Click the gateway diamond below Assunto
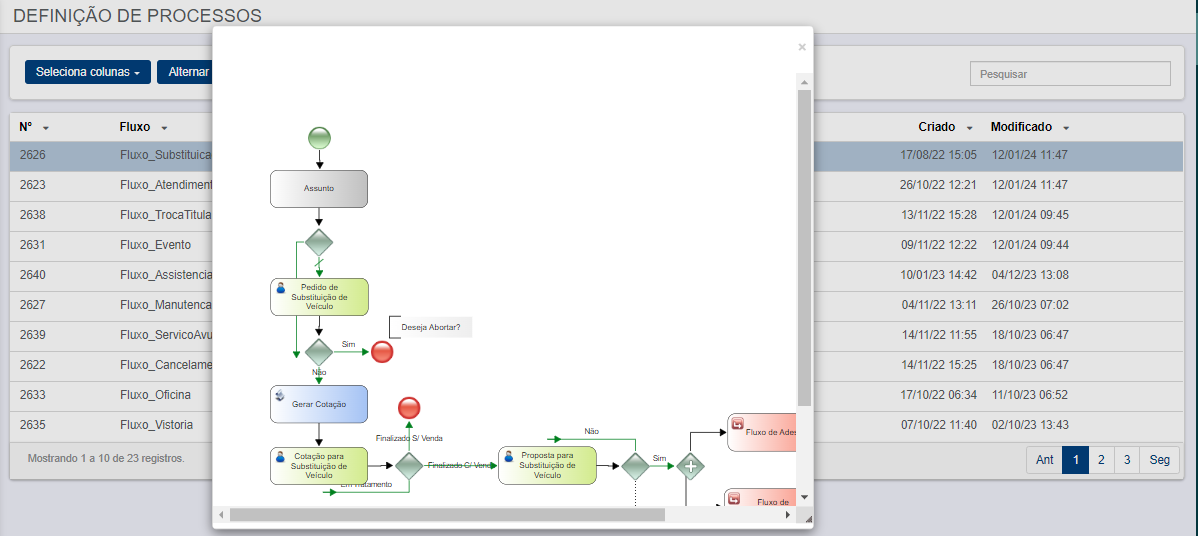 (319, 244)
